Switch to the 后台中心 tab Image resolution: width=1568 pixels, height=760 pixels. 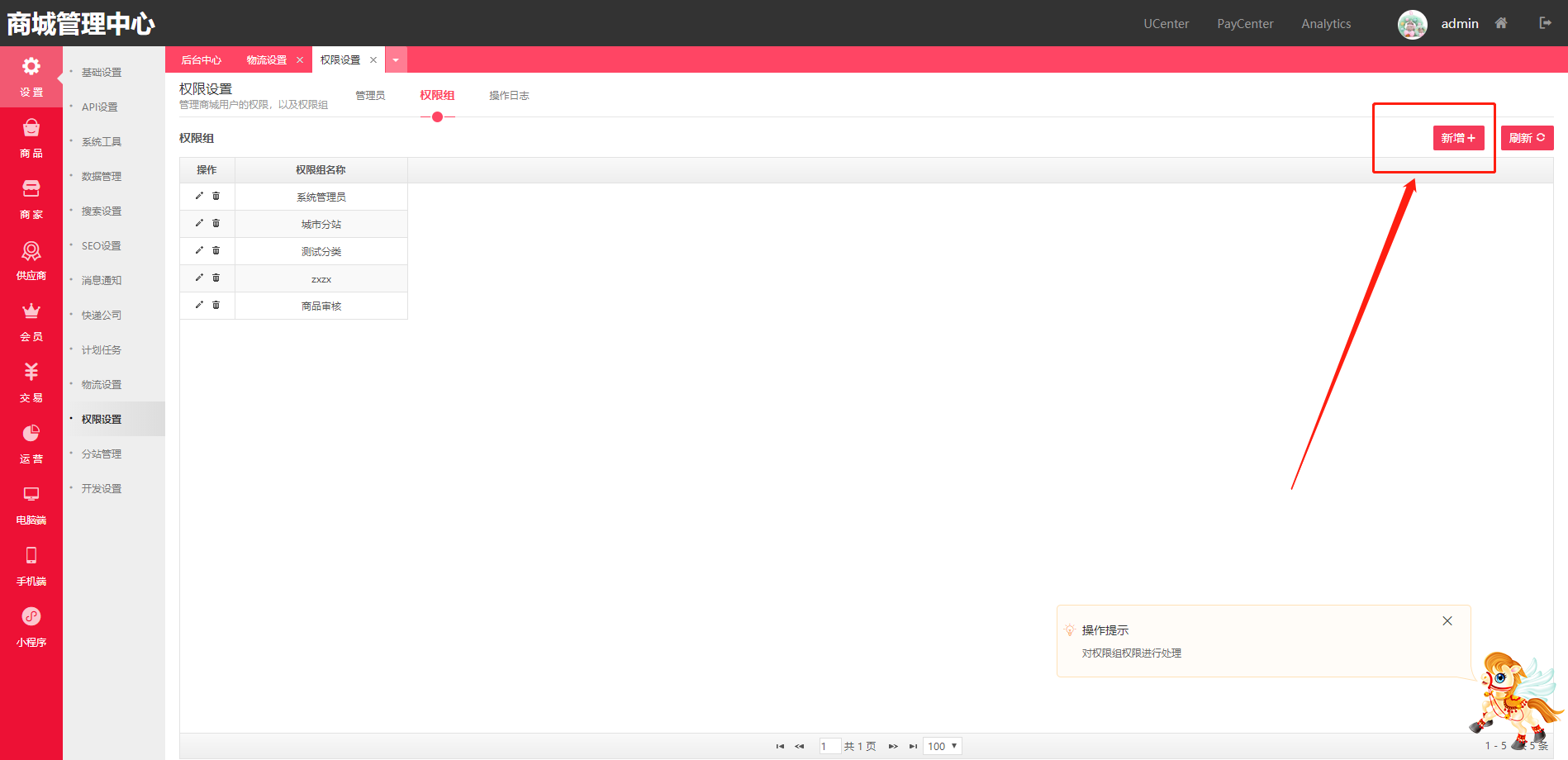(202, 60)
